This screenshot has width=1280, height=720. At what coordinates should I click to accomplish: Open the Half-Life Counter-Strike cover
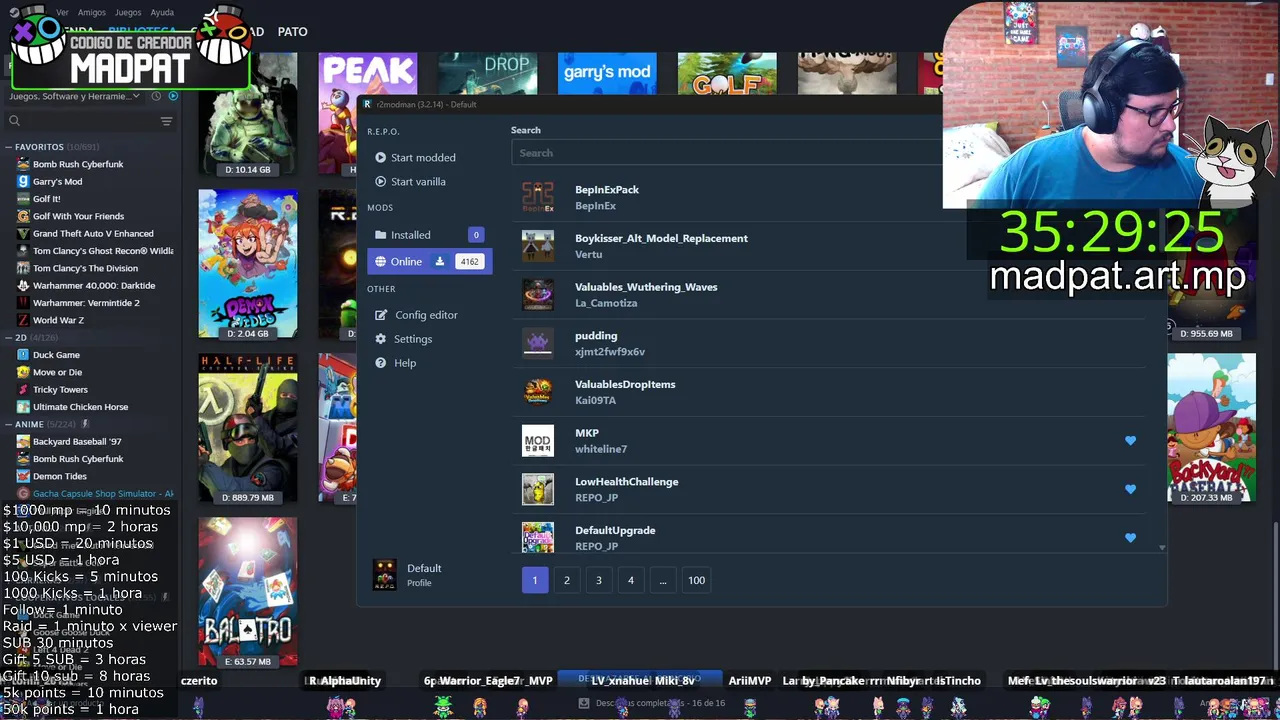point(248,428)
